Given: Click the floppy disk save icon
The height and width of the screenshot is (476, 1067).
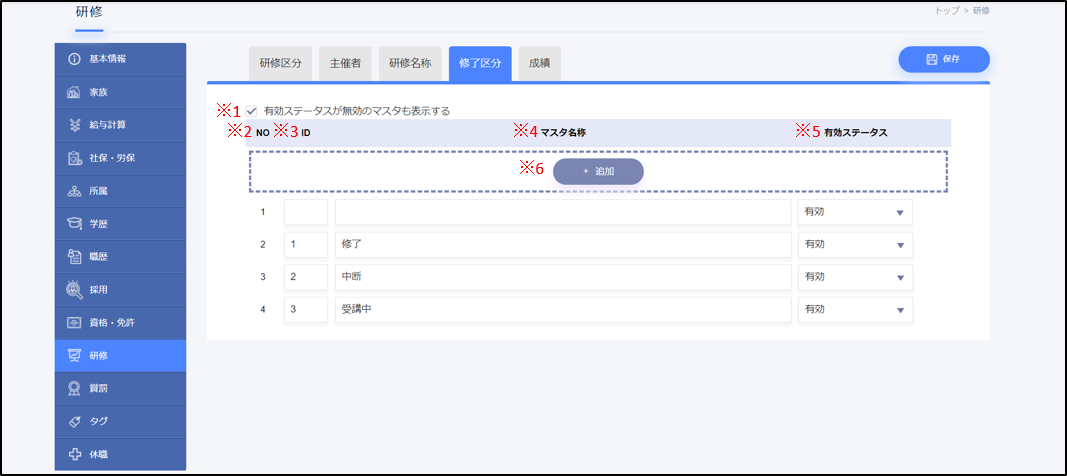Looking at the screenshot, I should 932,60.
